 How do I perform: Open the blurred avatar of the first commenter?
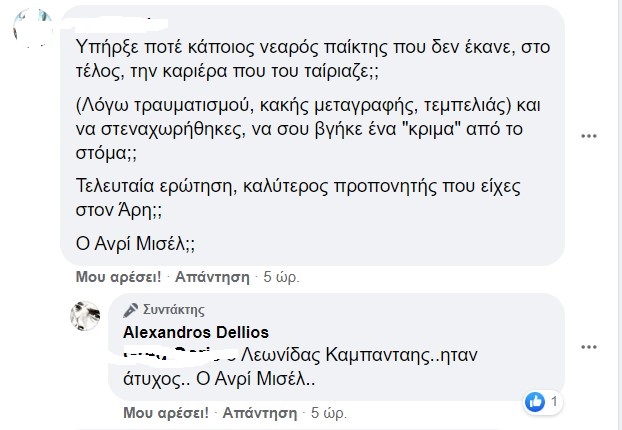(x=33, y=28)
